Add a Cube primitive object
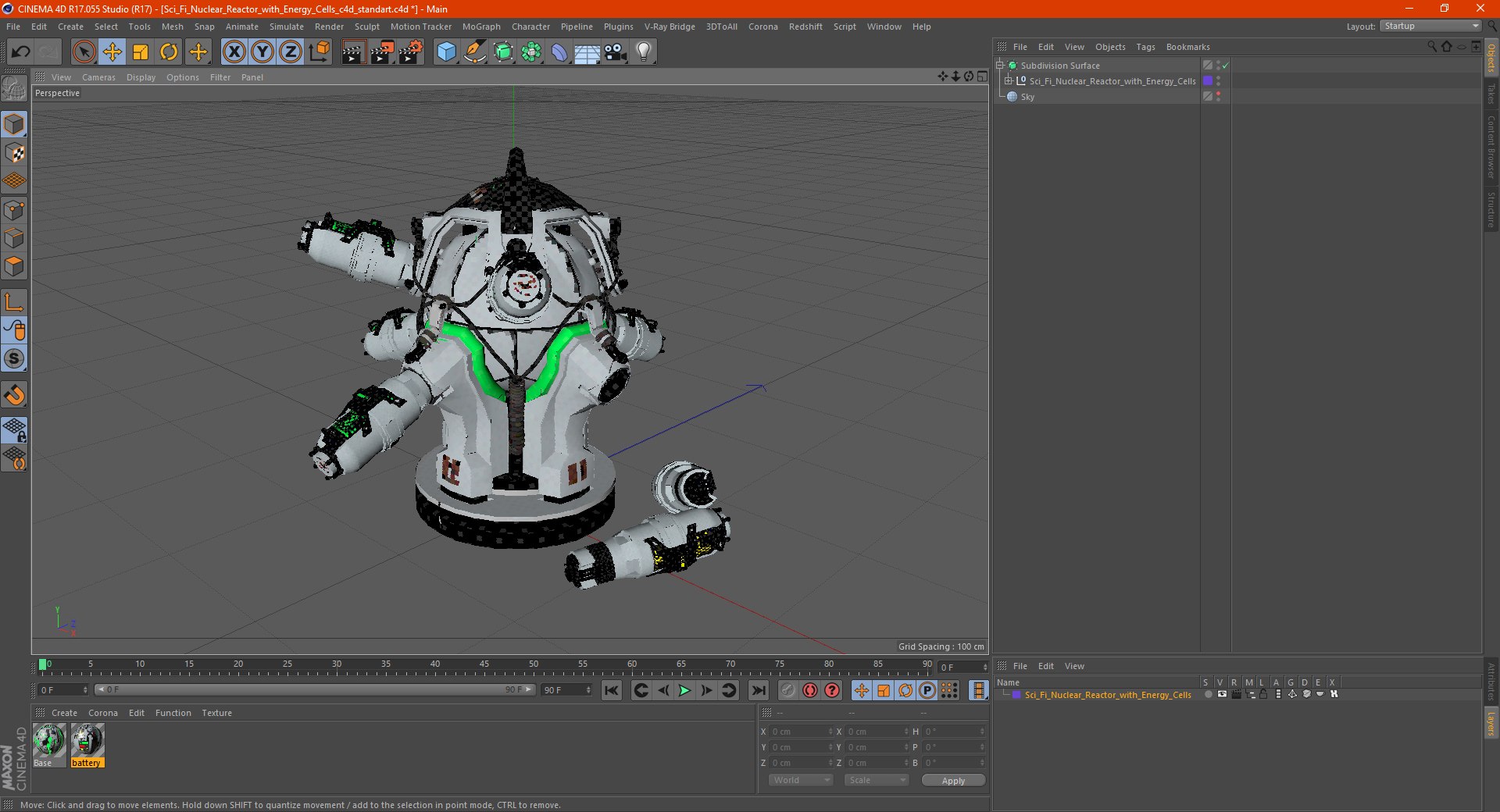 pyautogui.click(x=446, y=52)
